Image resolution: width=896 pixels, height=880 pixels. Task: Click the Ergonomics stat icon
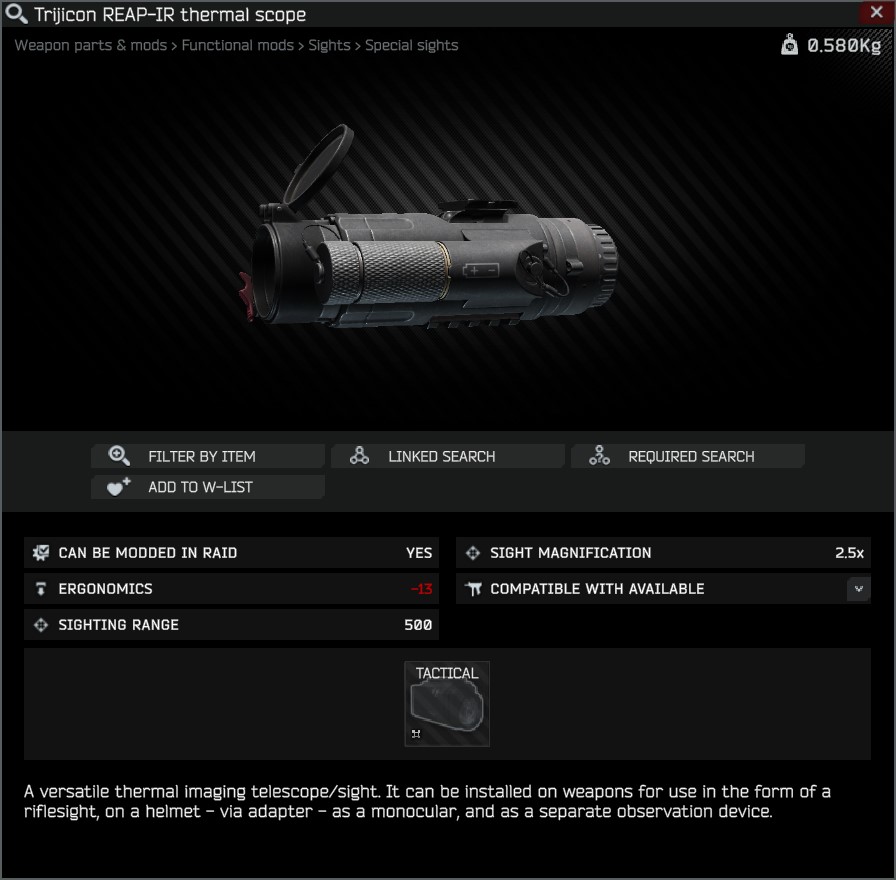[41, 589]
